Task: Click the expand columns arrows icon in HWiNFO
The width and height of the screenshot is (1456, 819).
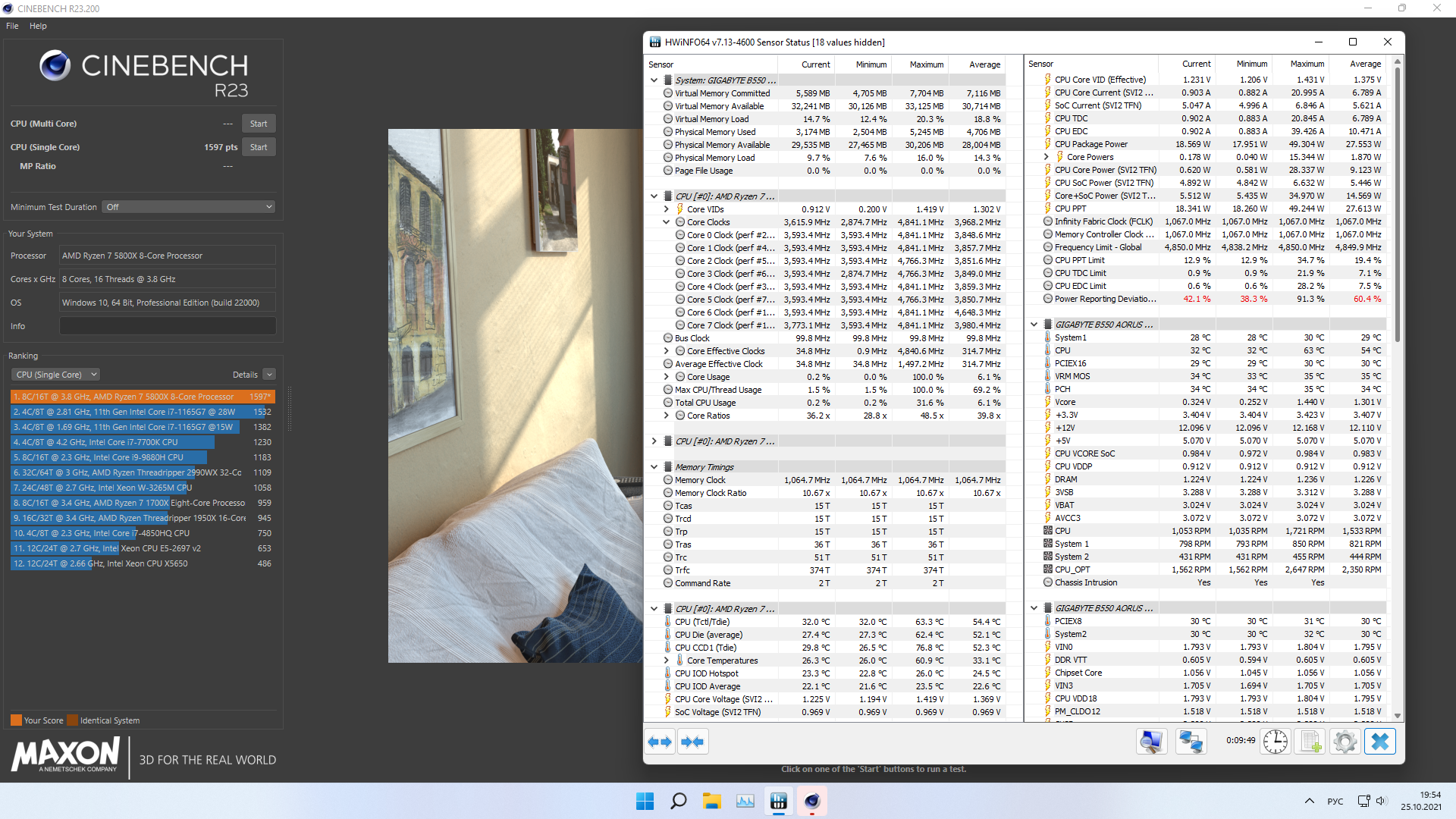Action: tap(660, 742)
